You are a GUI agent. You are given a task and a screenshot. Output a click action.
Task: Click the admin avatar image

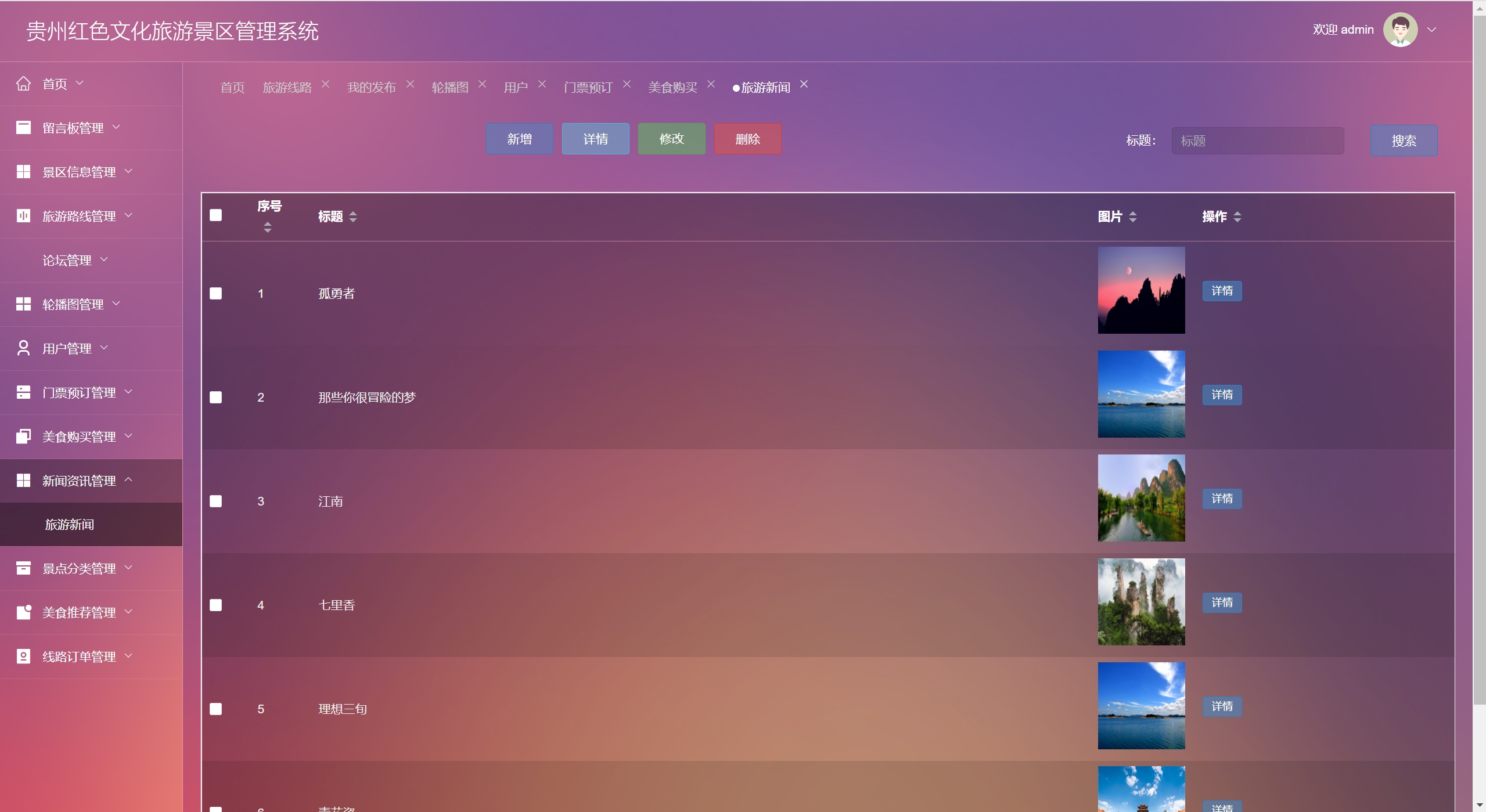tap(1400, 30)
